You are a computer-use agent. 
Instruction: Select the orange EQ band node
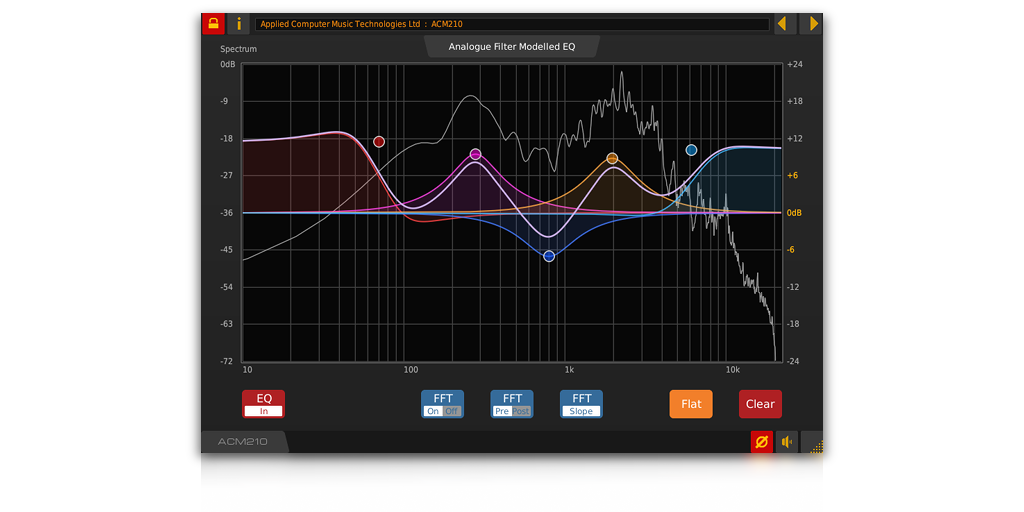tap(612, 158)
